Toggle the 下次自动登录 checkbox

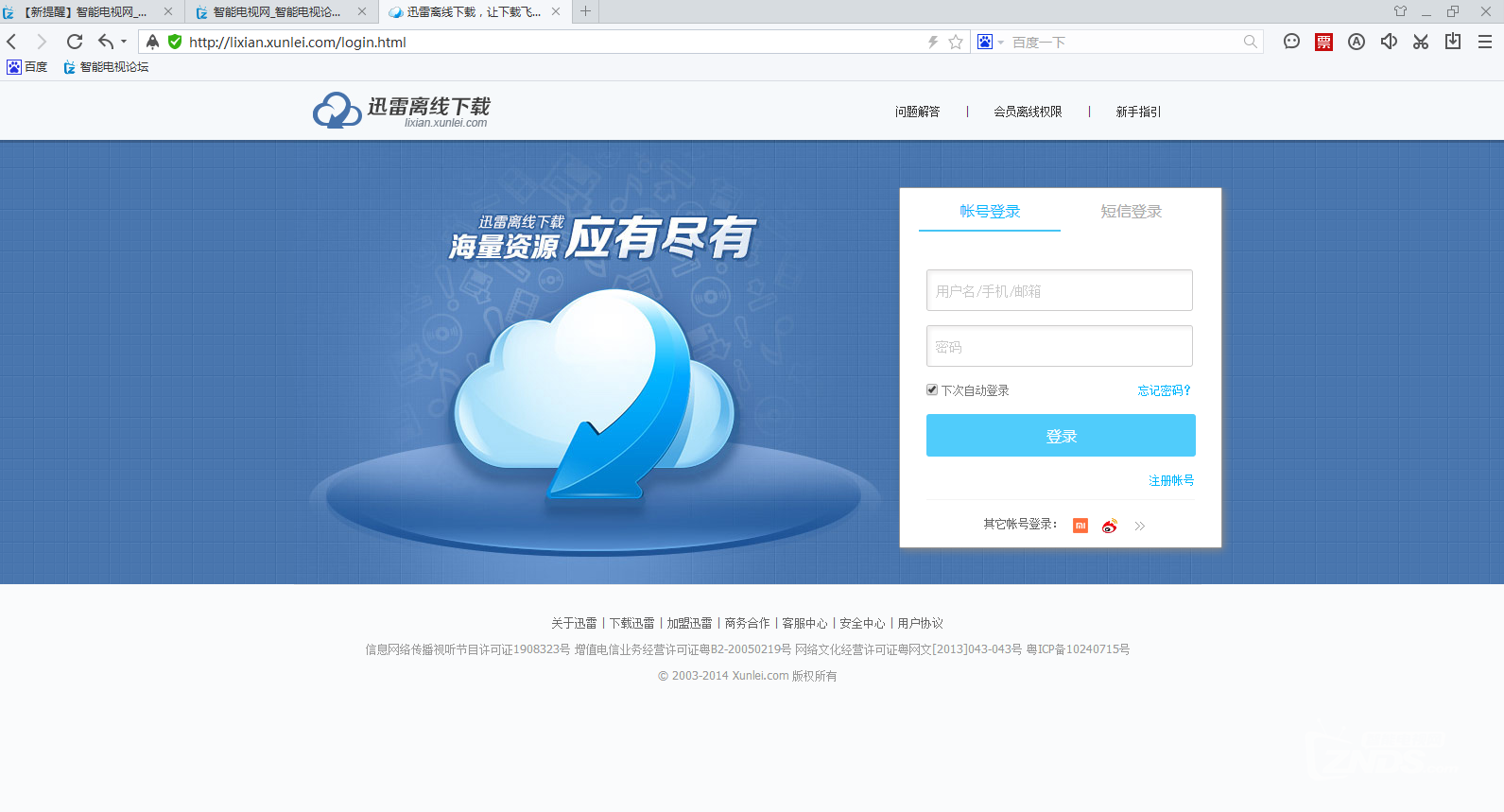932,389
